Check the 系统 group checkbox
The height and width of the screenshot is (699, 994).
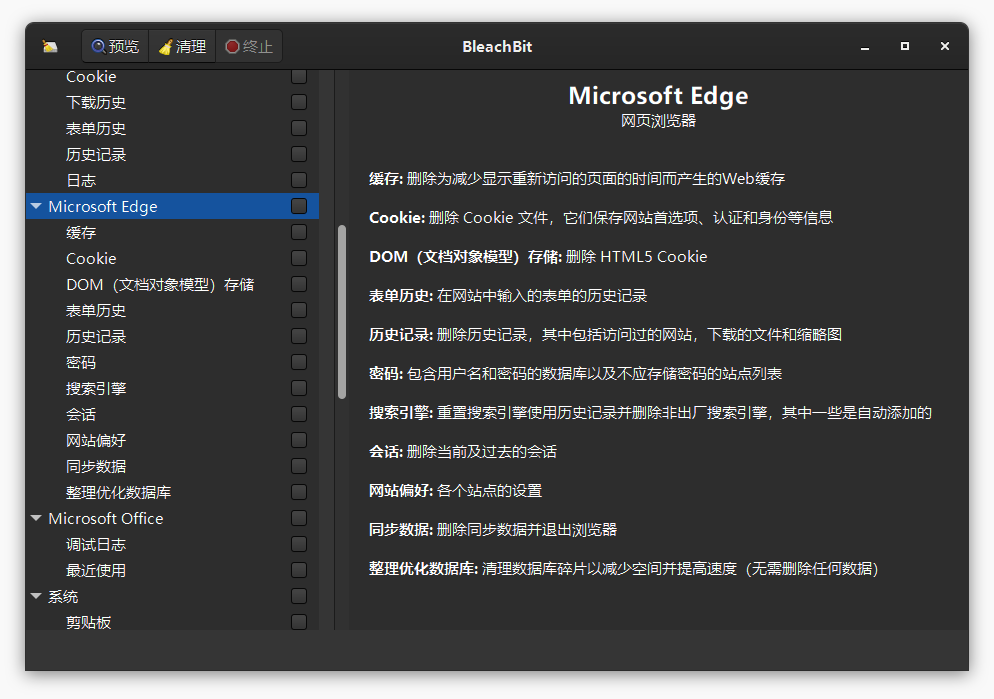299,596
